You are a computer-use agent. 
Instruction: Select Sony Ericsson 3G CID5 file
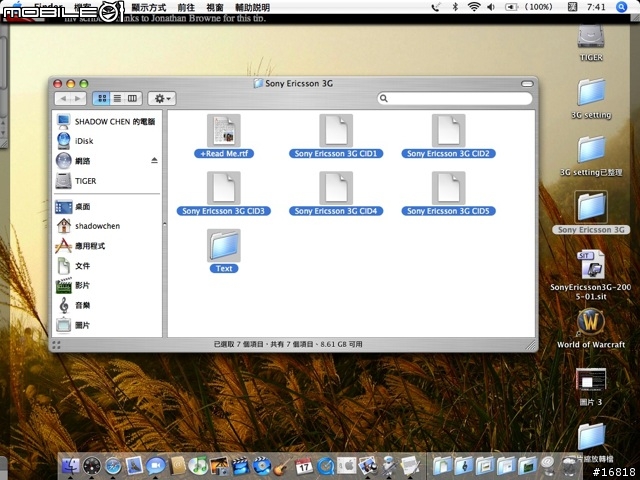448,193
